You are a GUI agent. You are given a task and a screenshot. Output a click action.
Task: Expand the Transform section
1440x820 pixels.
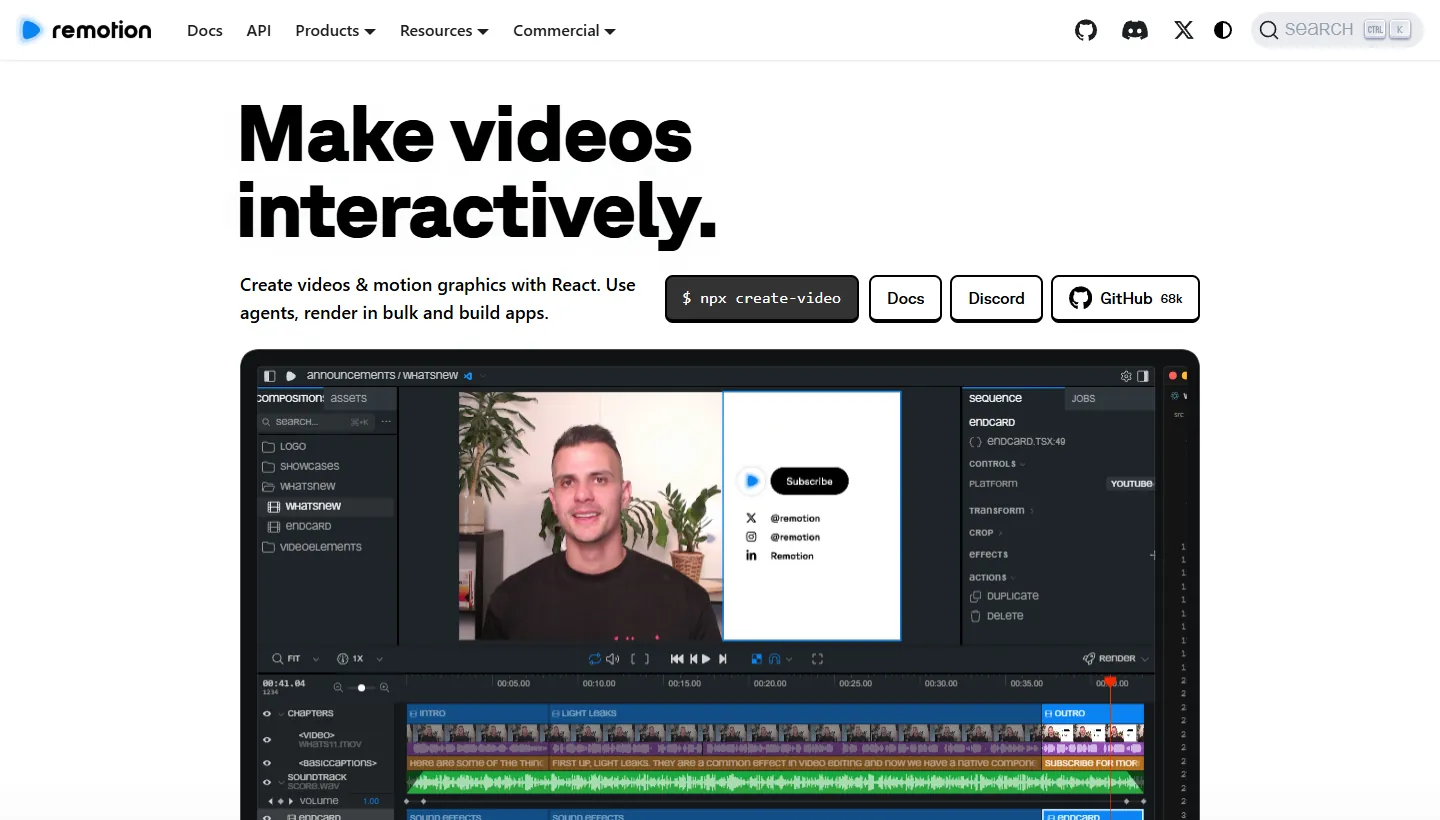1000,511
